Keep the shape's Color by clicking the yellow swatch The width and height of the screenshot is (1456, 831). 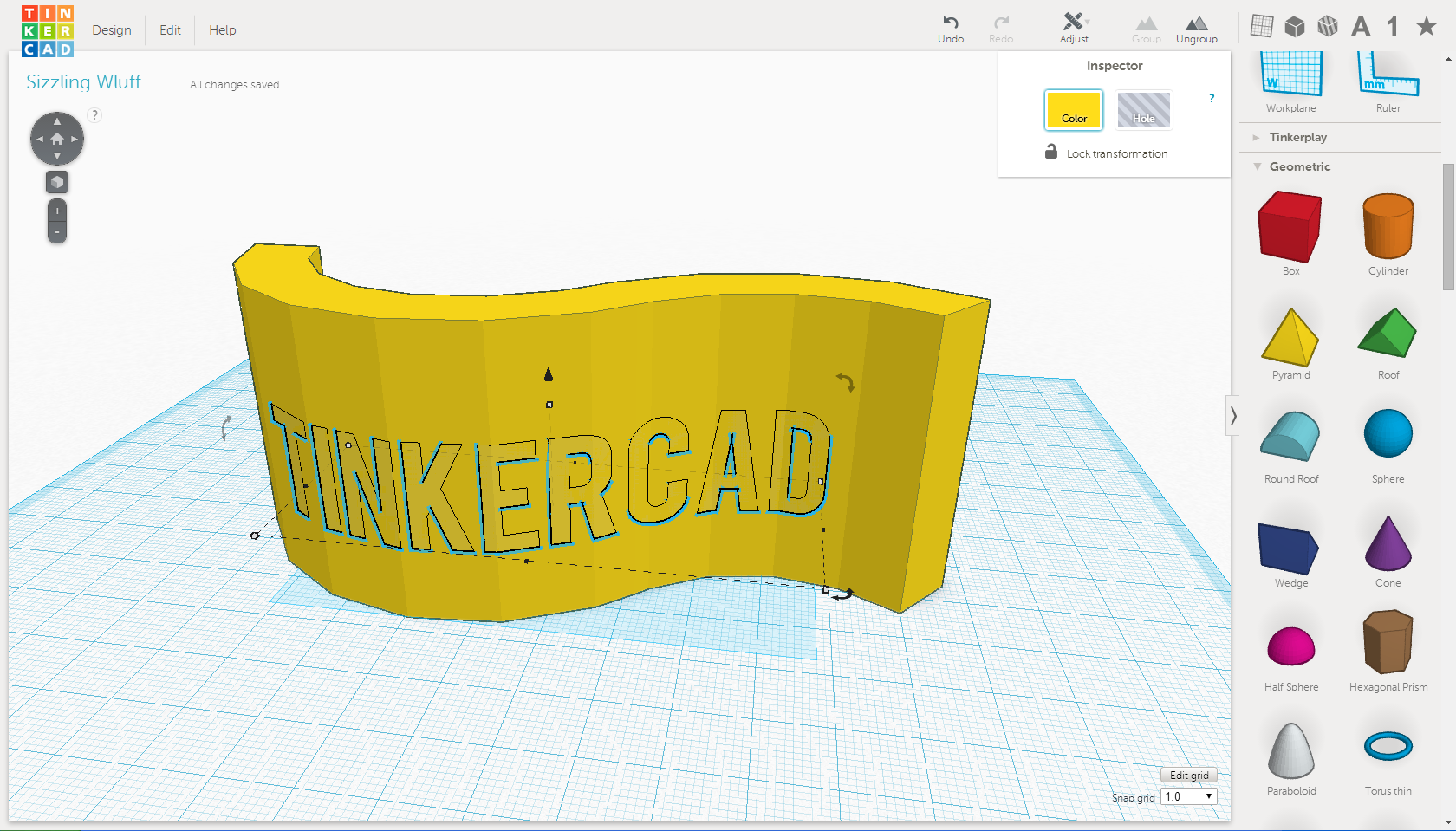pos(1073,110)
